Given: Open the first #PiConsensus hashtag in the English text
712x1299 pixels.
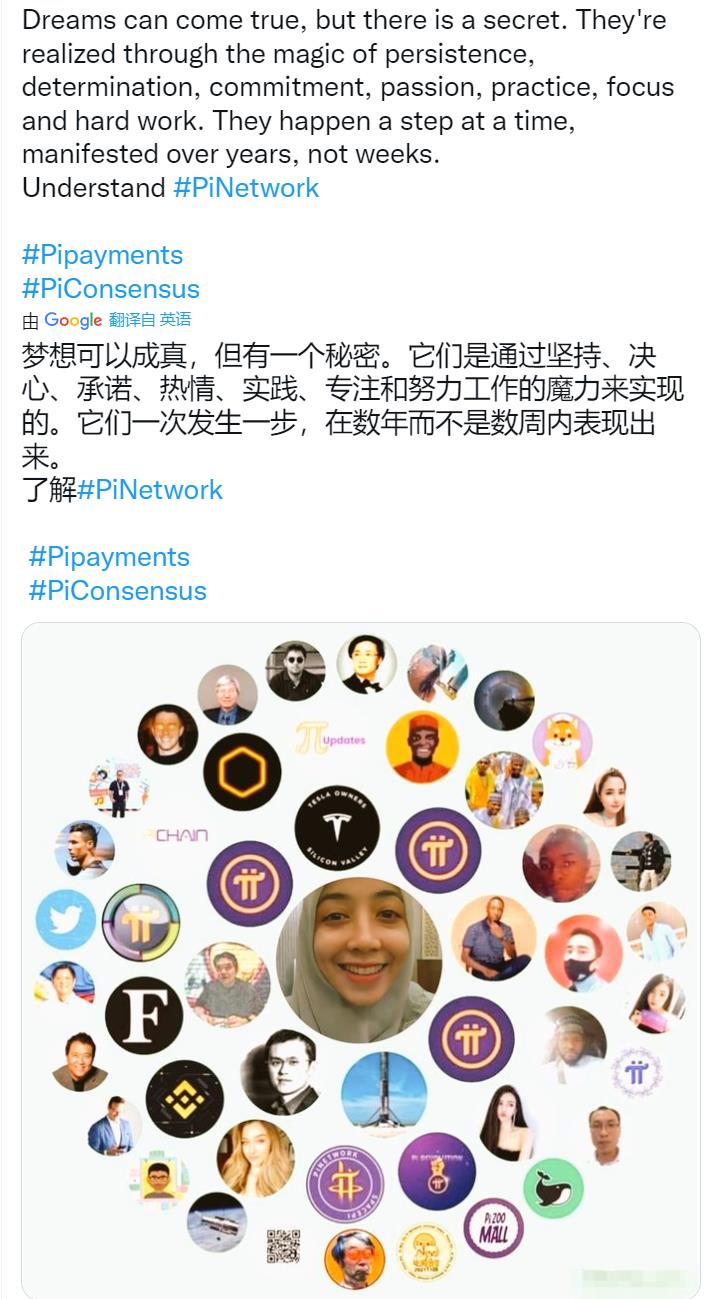Looking at the screenshot, I should coord(110,288).
